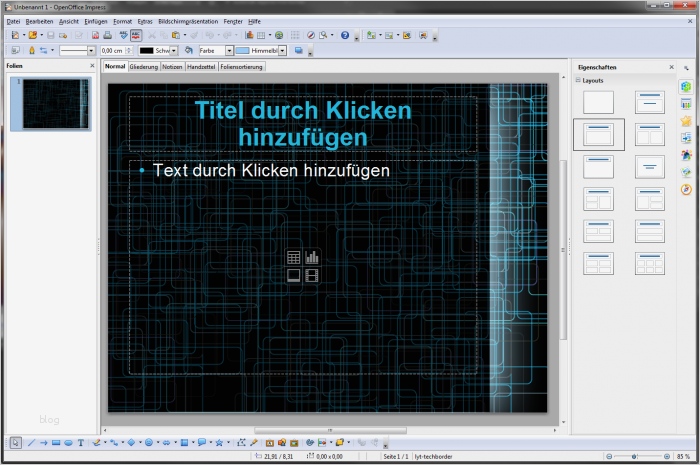
Task: Open the arrow style dropdown arrow
Action: [x=52, y=50]
